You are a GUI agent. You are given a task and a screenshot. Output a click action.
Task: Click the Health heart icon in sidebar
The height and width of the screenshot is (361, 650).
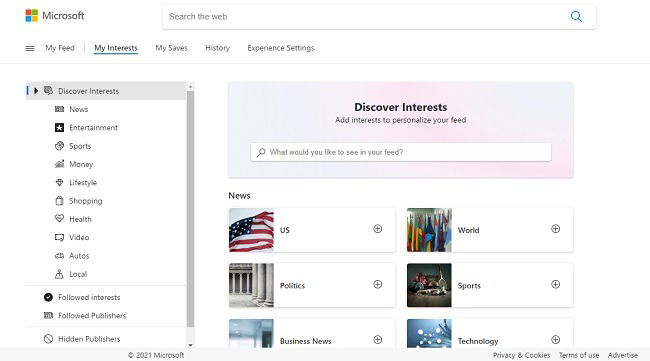[59, 218]
